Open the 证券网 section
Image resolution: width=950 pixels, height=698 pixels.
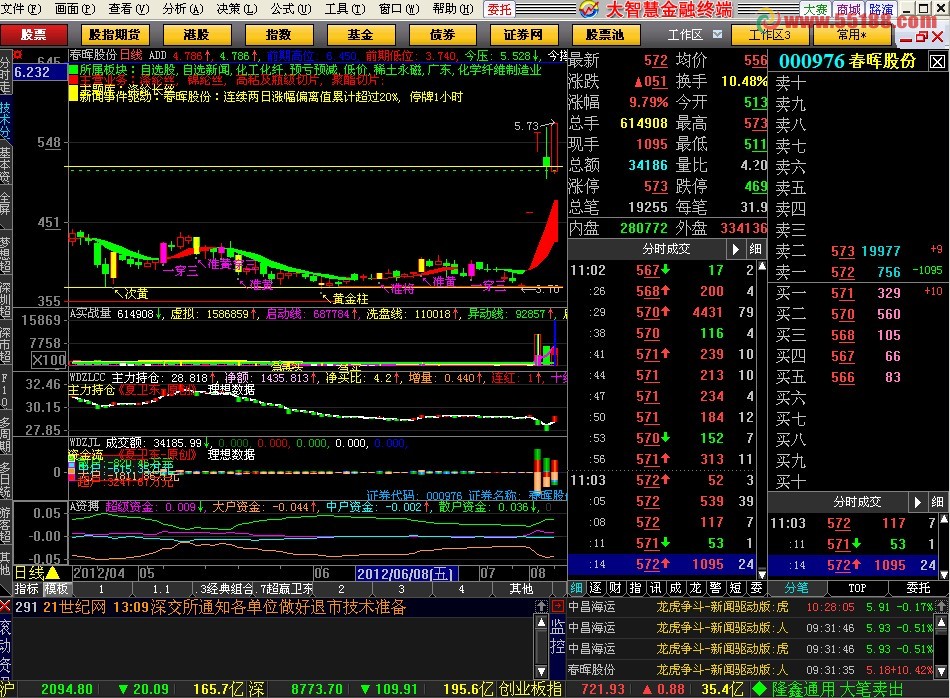523,35
